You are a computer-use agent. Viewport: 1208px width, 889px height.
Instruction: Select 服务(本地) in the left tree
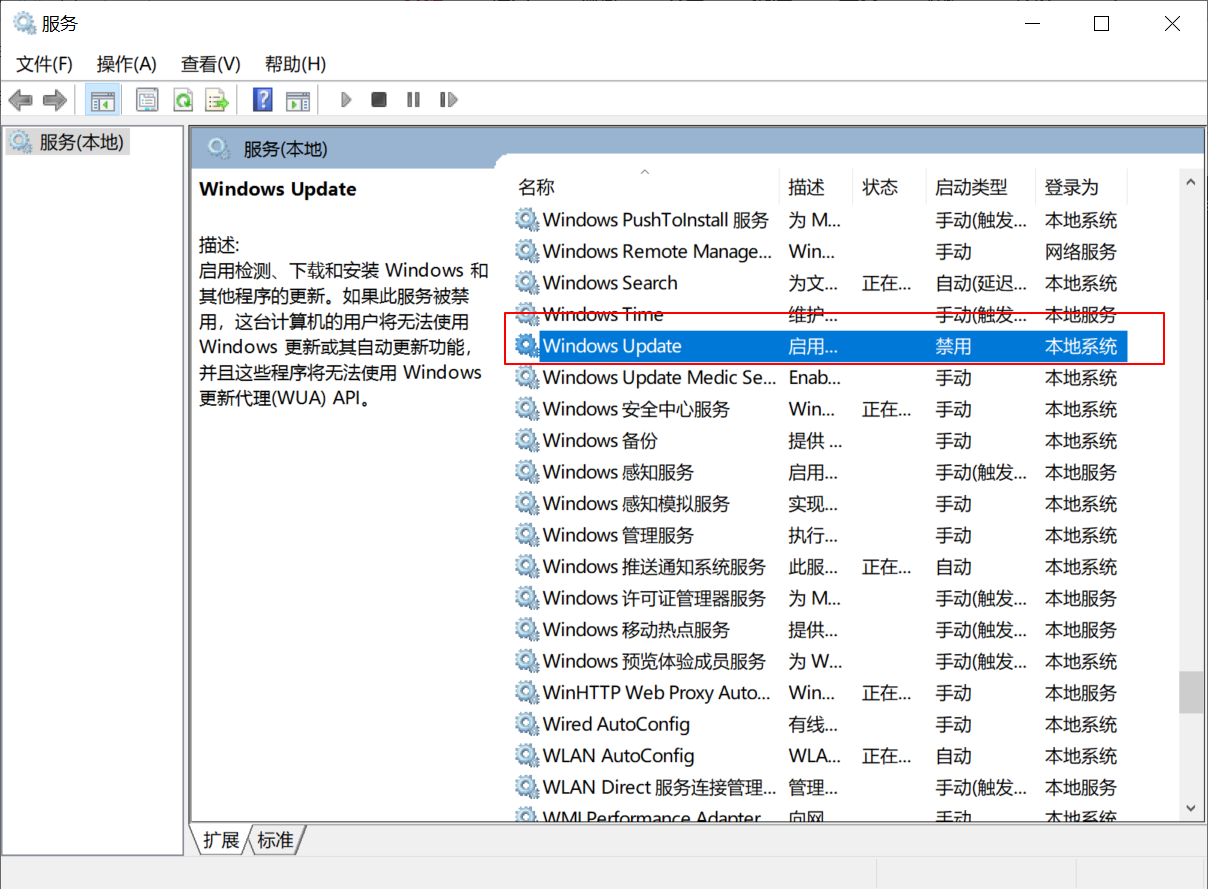tap(81, 143)
